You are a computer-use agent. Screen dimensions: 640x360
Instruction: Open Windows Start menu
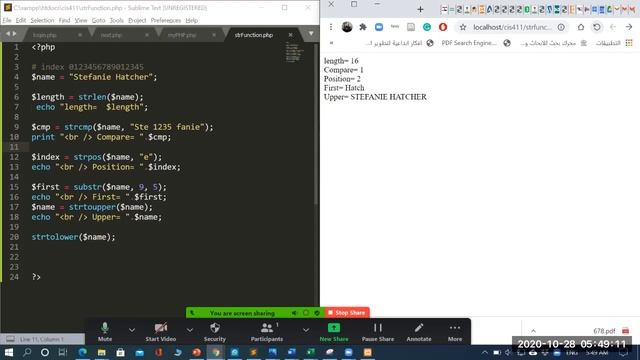click(8, 352)
